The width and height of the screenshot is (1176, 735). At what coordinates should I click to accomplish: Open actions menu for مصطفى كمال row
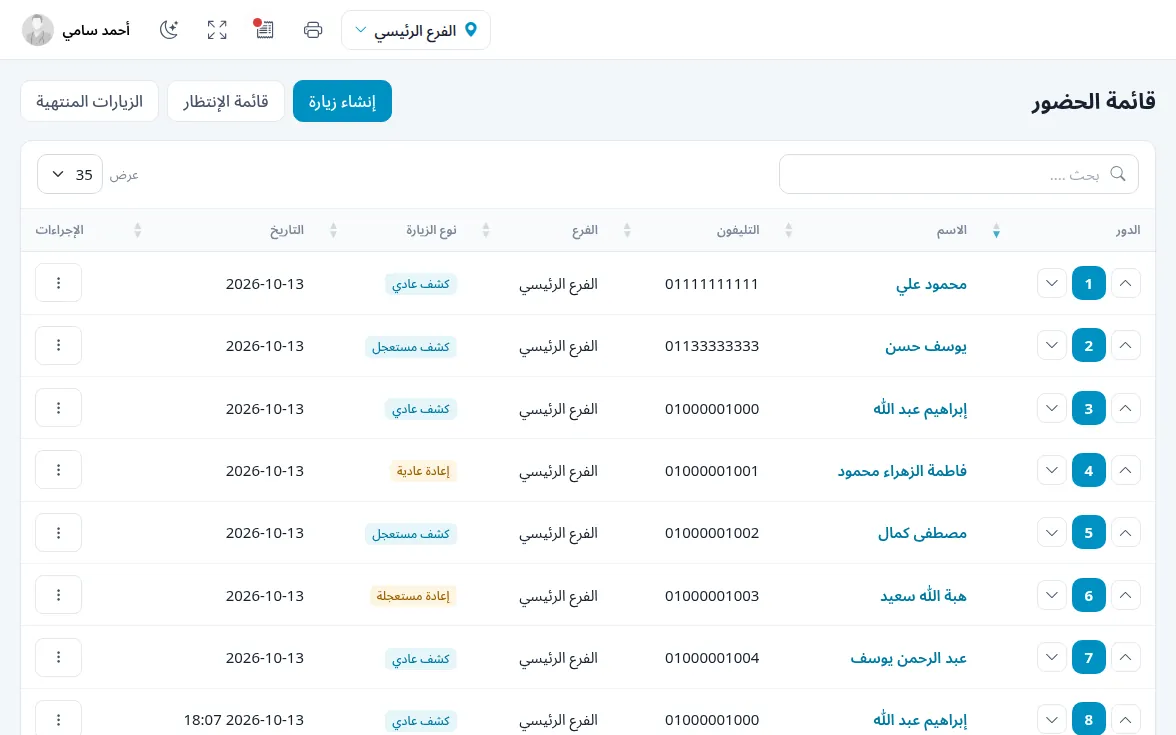coord(58,532)
